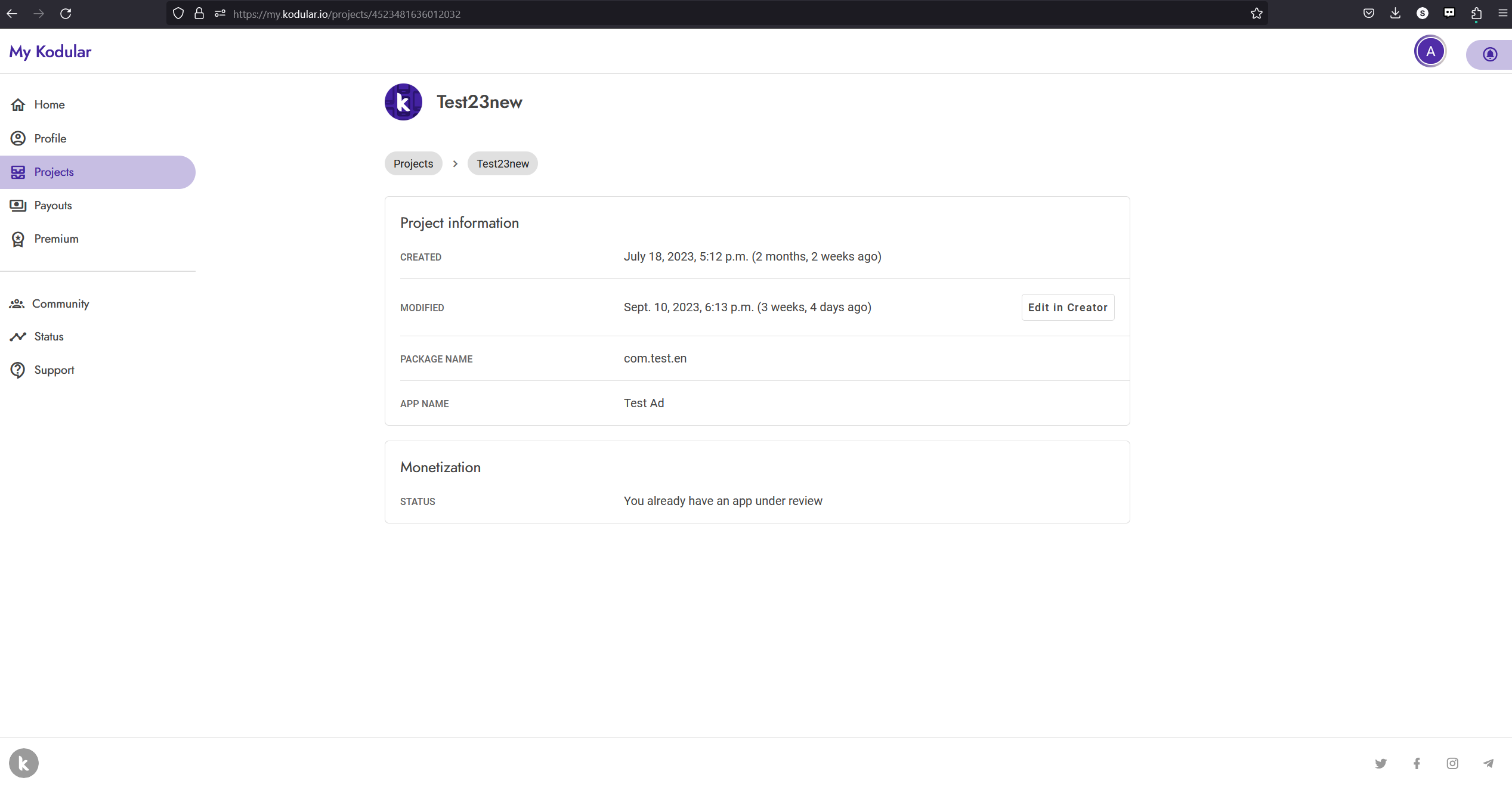Open the browser hamburger menu
The width and height of the screenshot is (1512, 787).
(x=1502, y=13)
